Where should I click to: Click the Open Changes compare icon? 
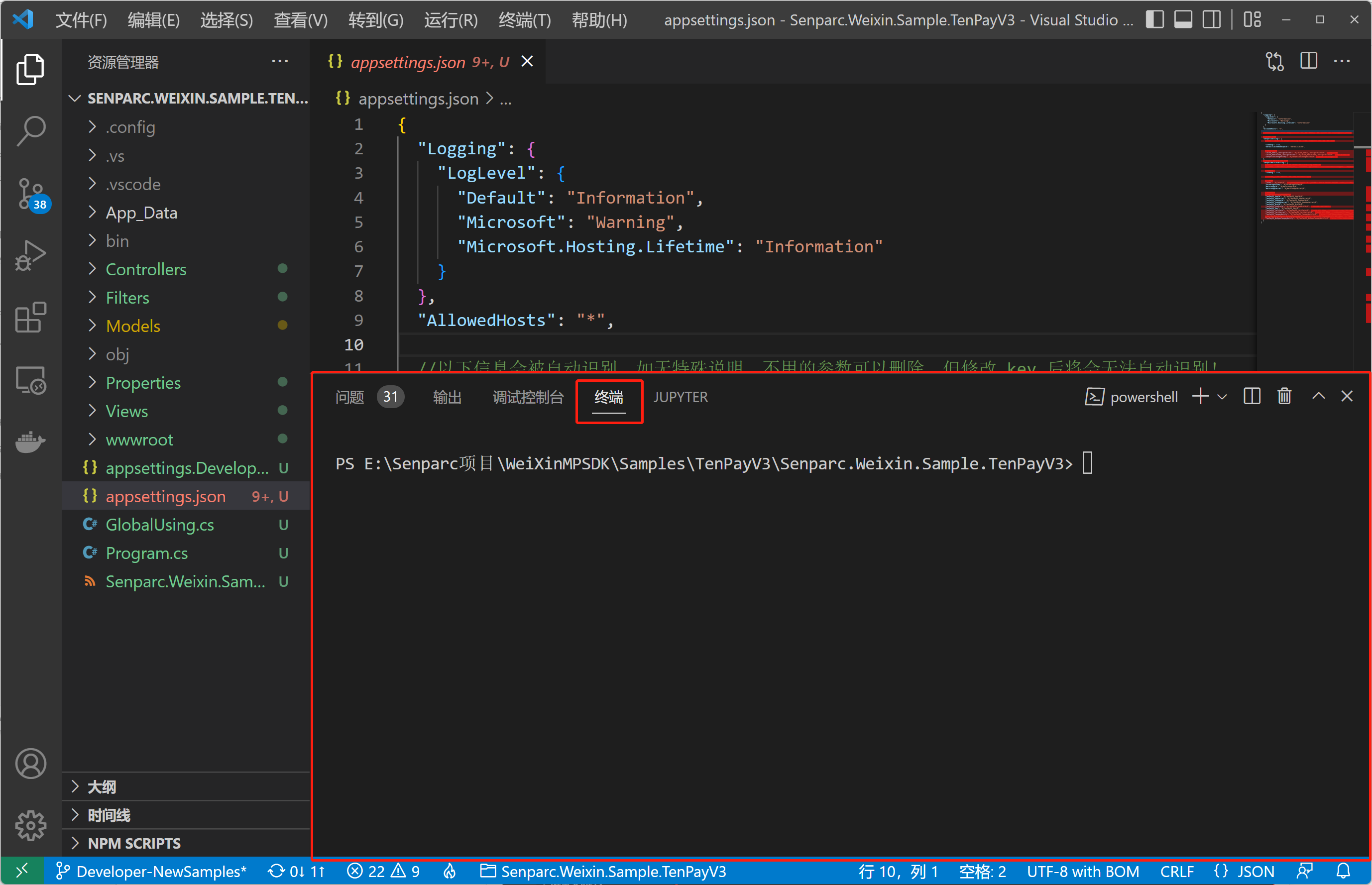[1274, 62]
